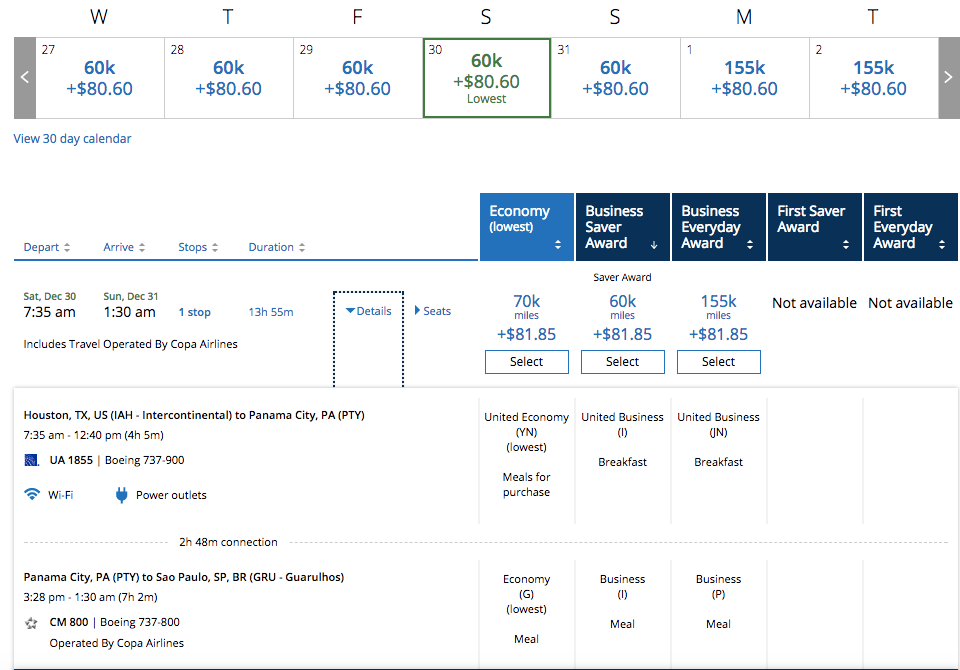Sort flights by Depart time
The width and height of the screenshot is (960, 670).
47,247
